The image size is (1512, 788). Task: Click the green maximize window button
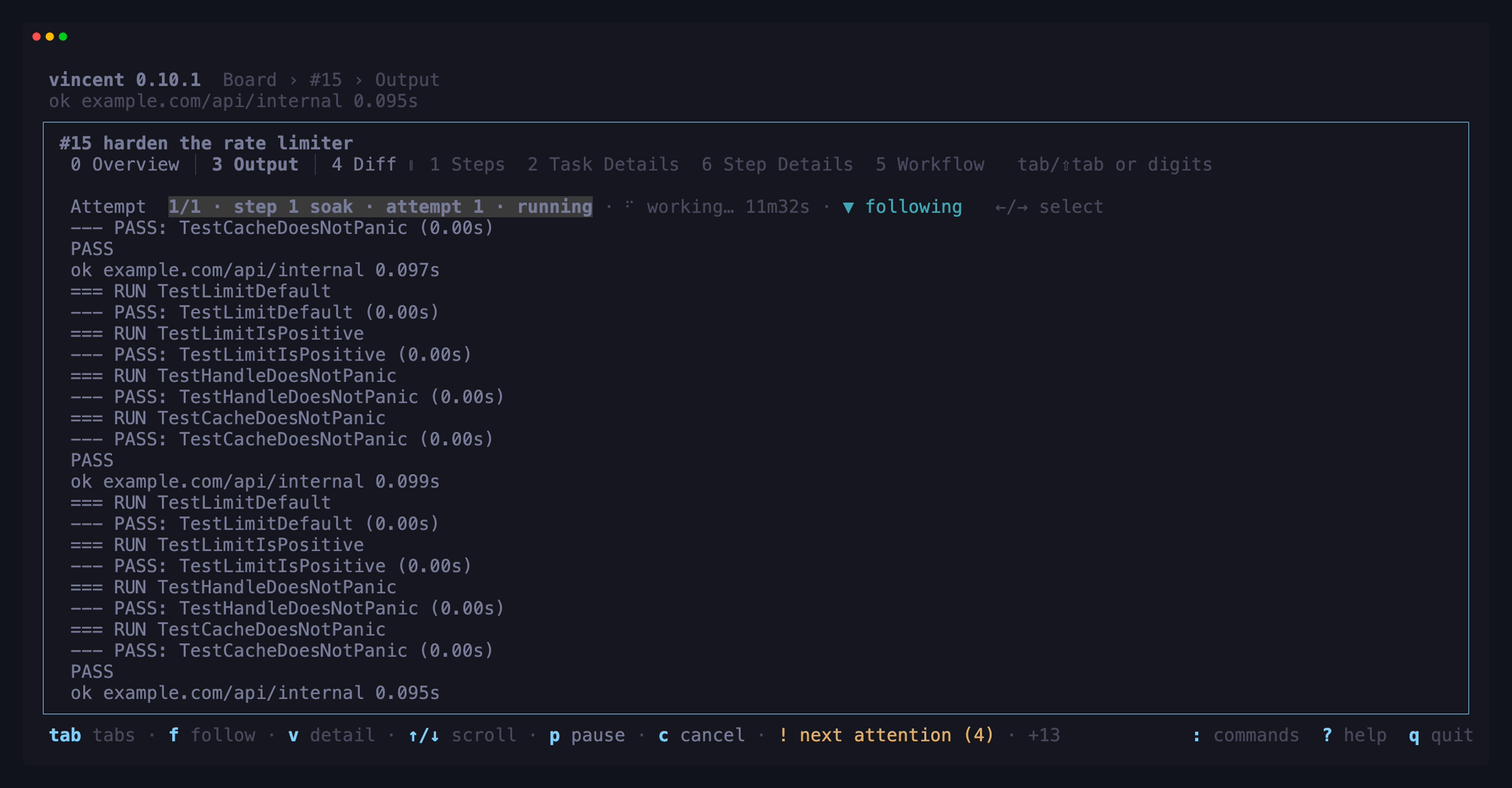pyautogui.click(x=63, y=37)
